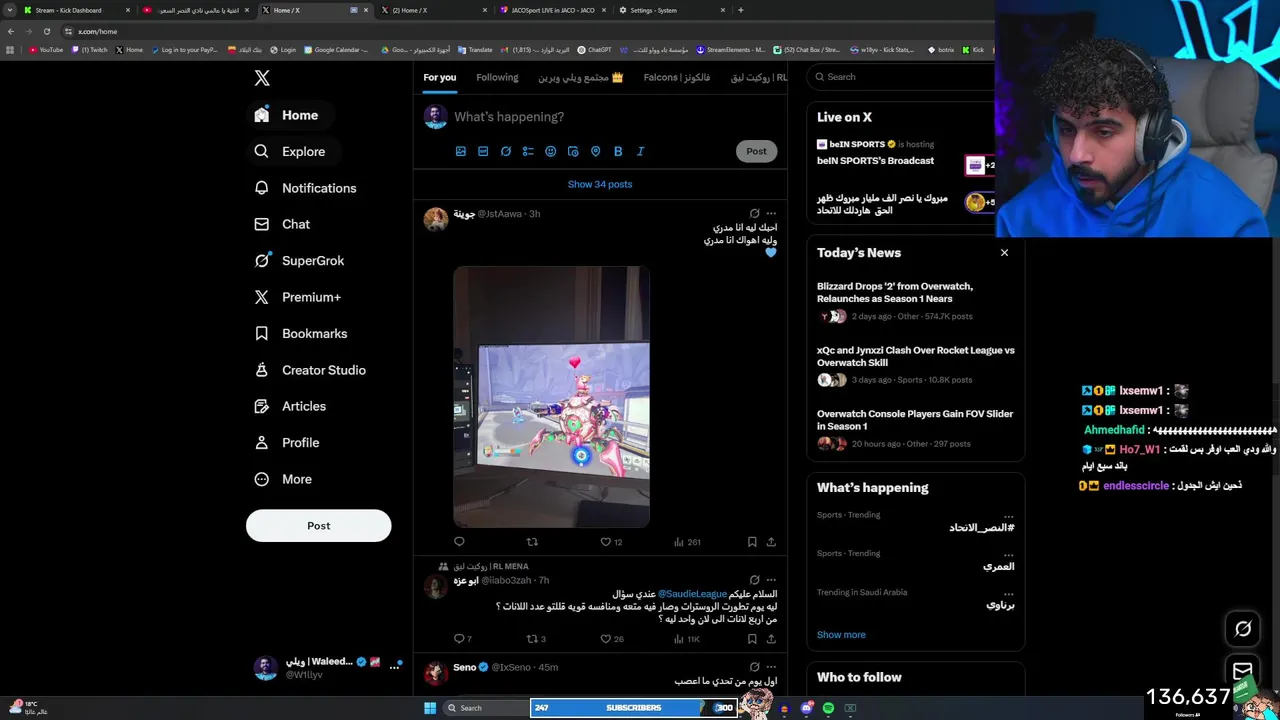Reload the page in the browser
1280x720 pixels.
[x=46, y=31]
